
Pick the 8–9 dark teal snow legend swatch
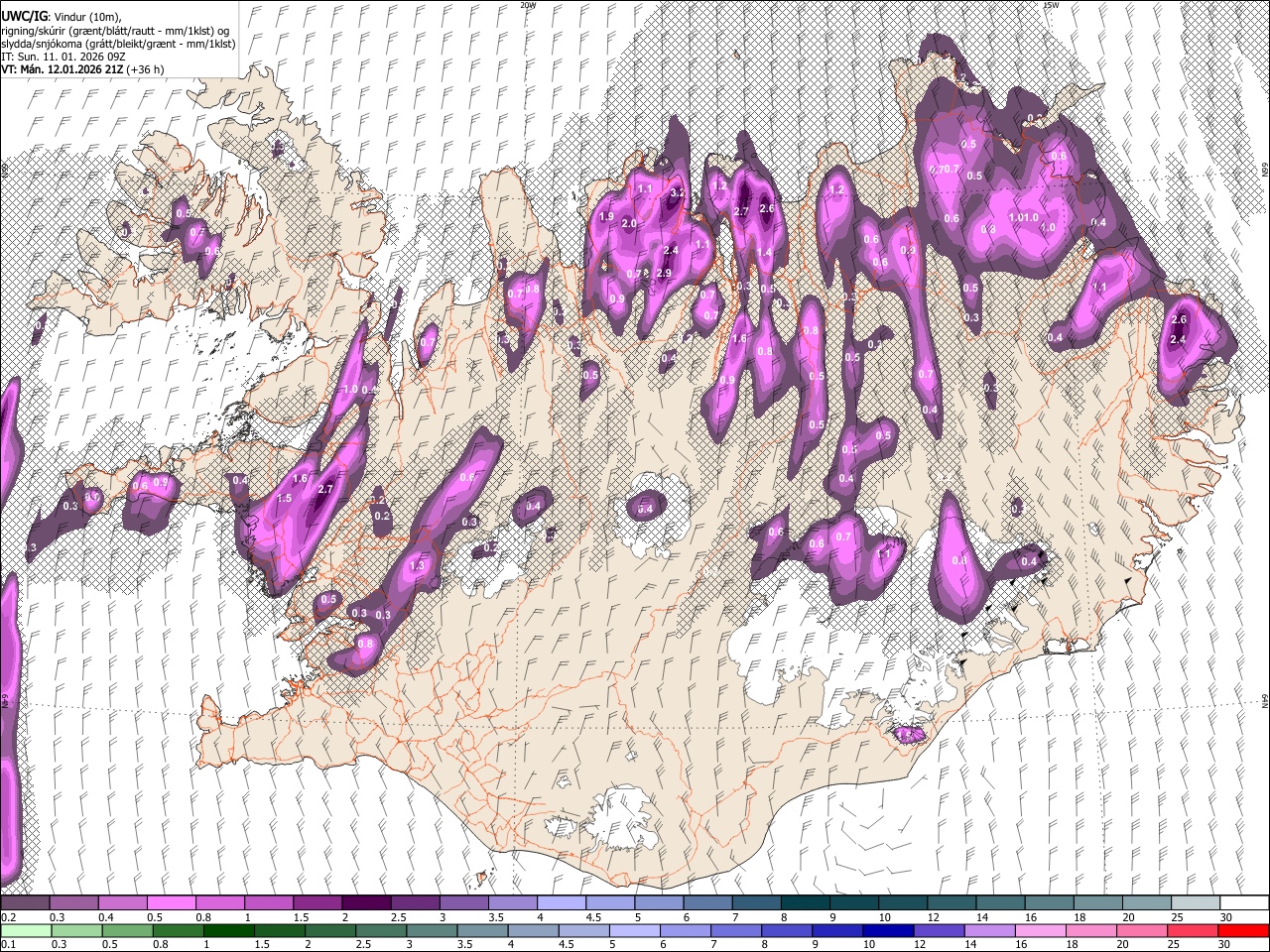click(x=804, y=902)
